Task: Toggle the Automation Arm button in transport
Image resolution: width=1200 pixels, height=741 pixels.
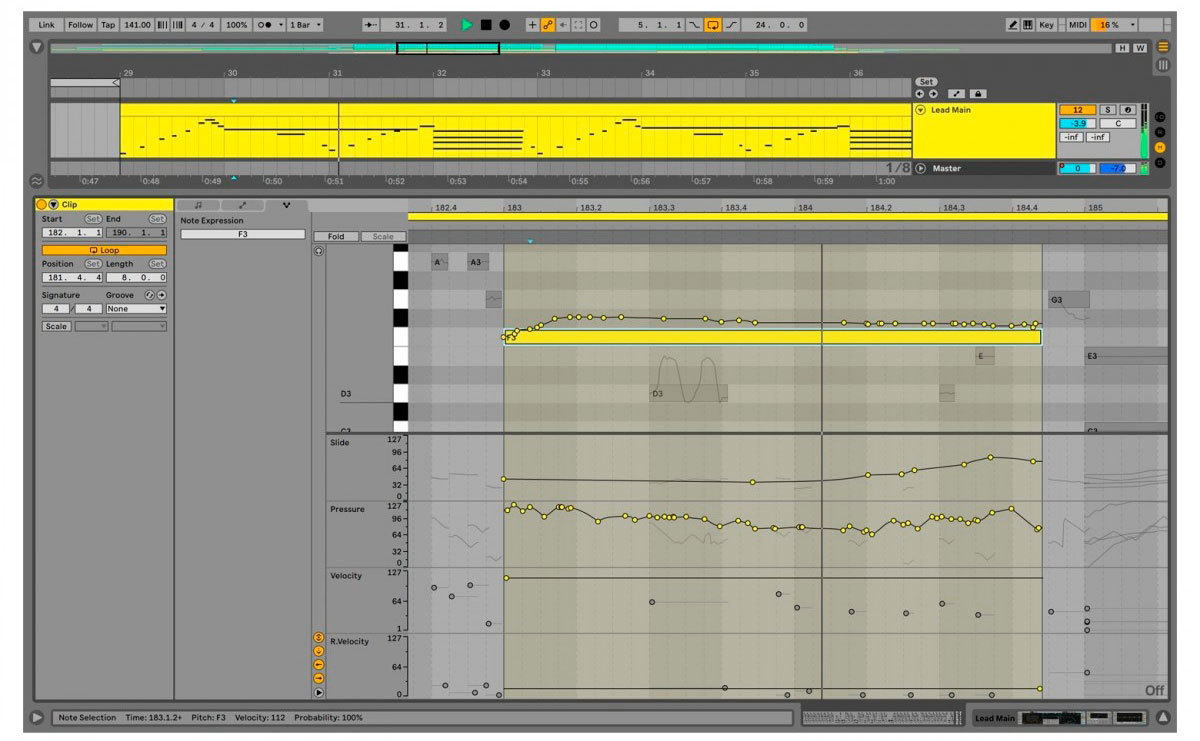Action: [x=548, y=24]
